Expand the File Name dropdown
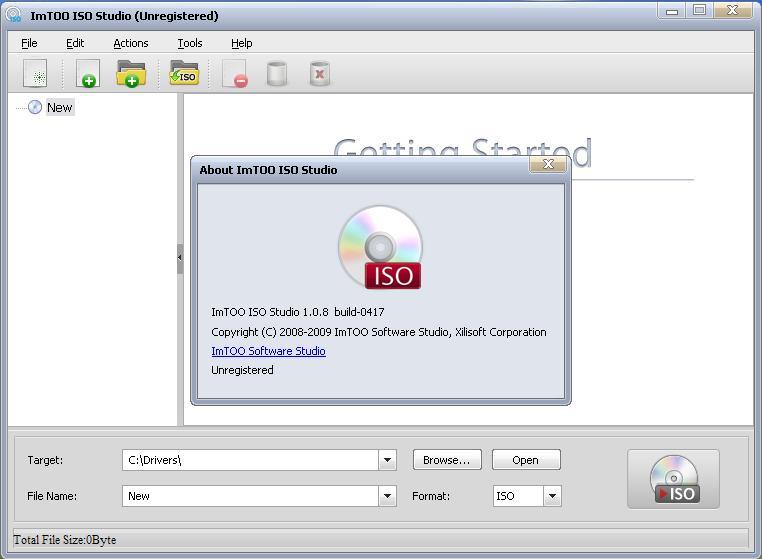 click(x=387, y=496)
